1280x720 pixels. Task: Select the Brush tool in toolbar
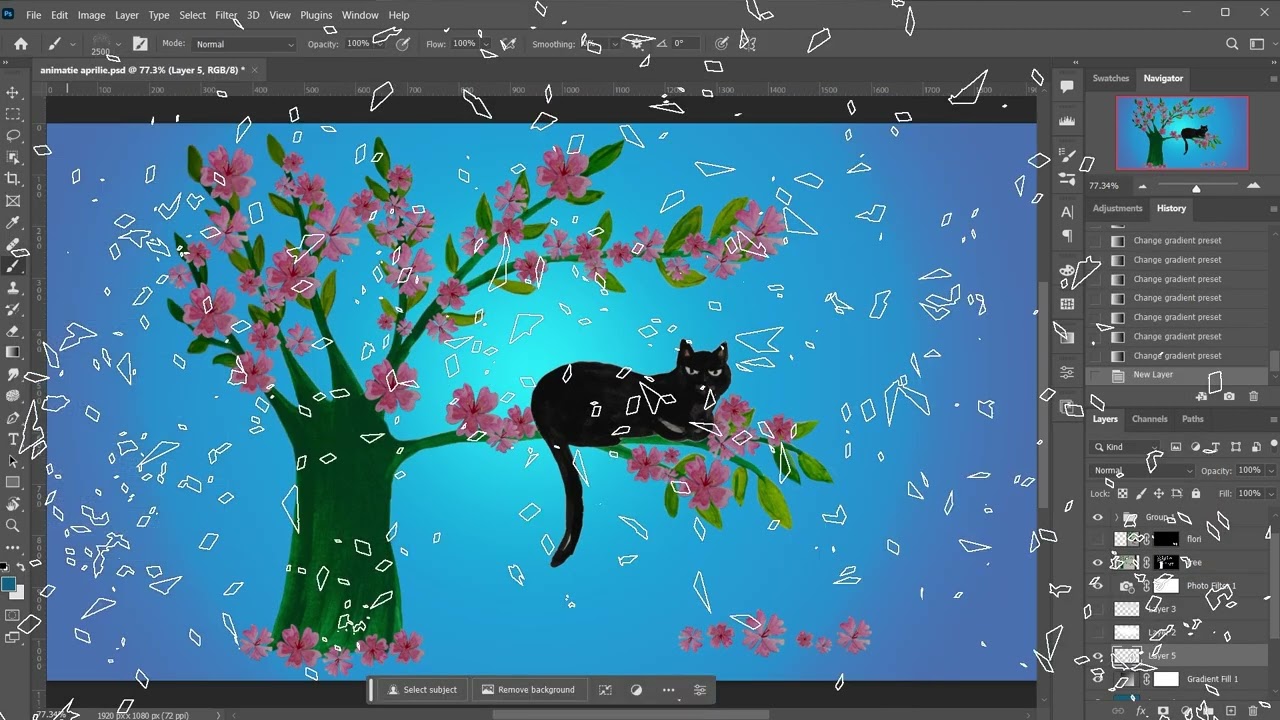(13, 266)
